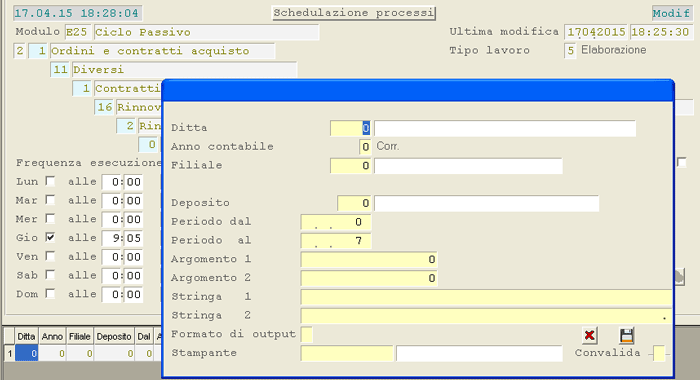Click the Stampante code field

[347, 353]
